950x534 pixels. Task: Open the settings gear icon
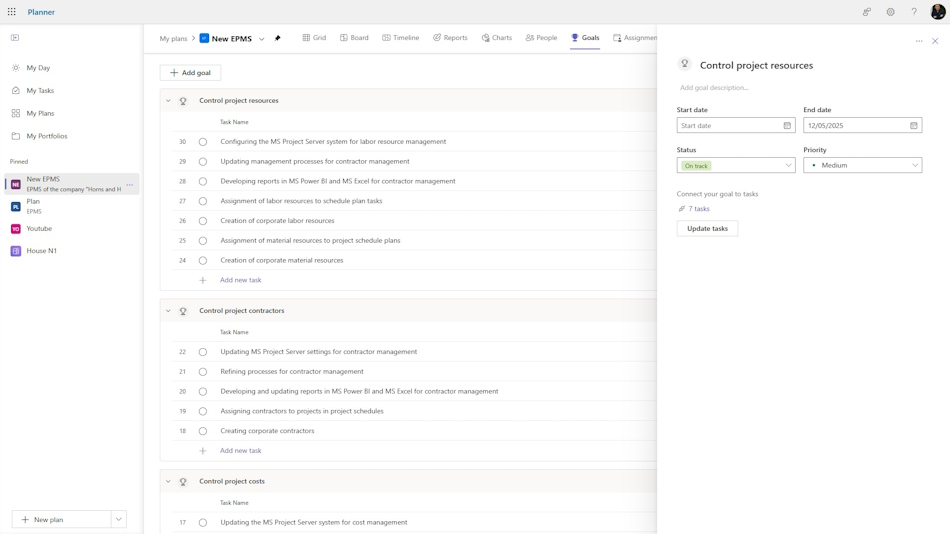[x=890, y=12]
